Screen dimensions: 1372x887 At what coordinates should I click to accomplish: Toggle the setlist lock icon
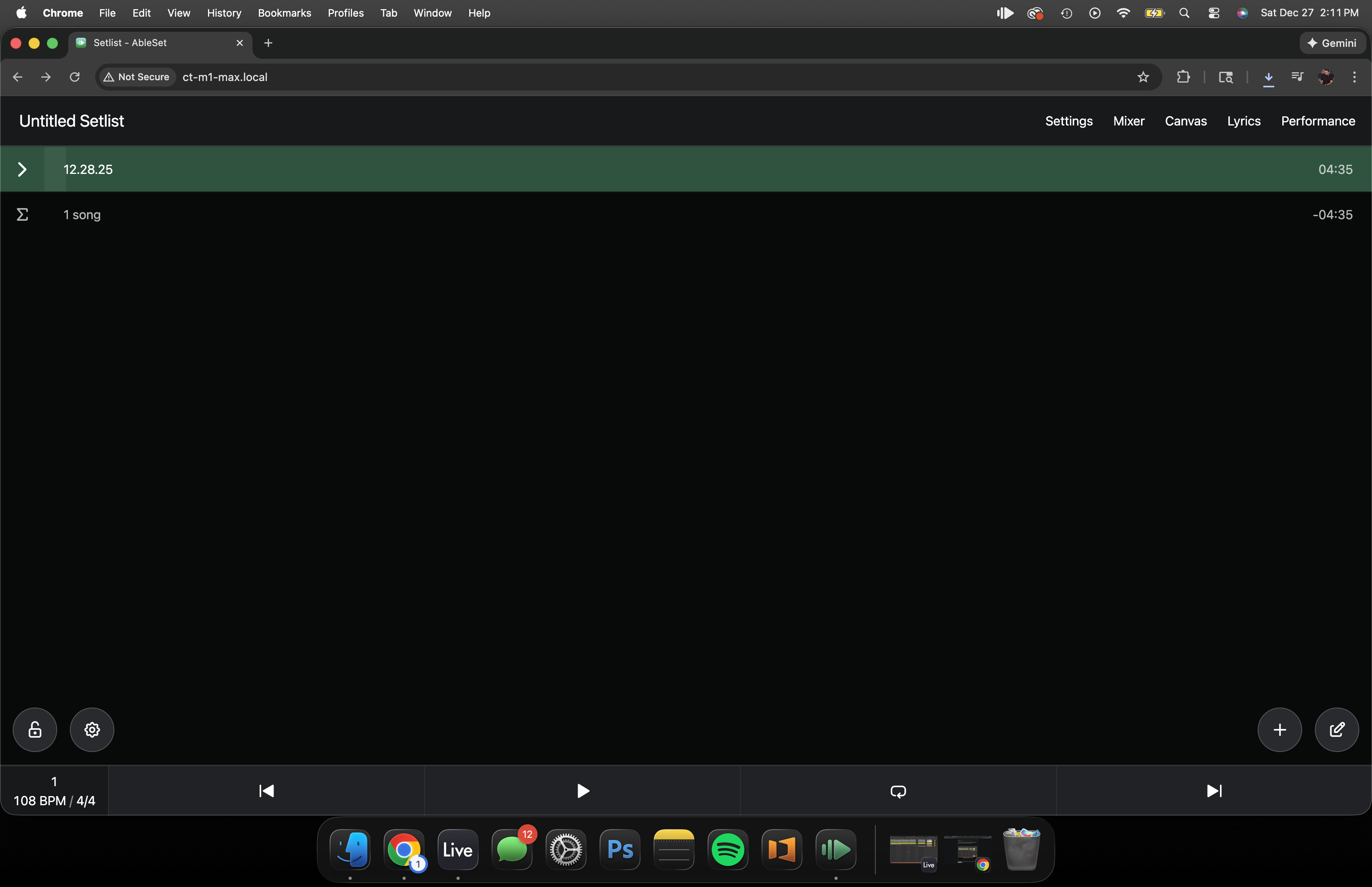[x=35, y=730]
